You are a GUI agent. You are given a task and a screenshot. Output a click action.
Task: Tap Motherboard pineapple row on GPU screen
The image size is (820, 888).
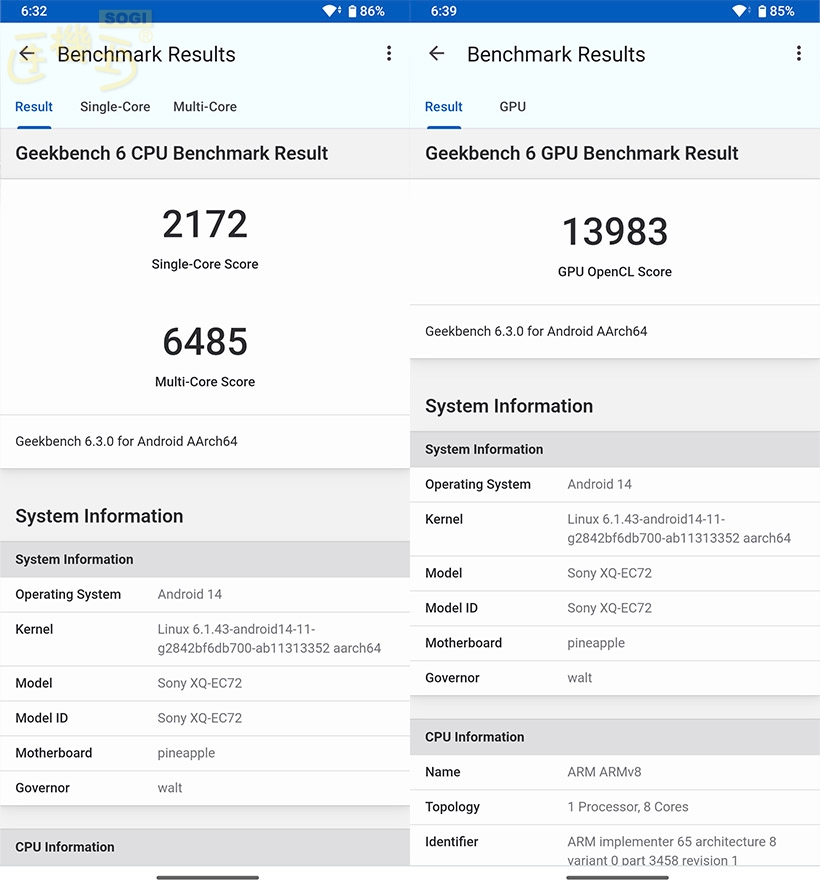click(x=615, y=643)
